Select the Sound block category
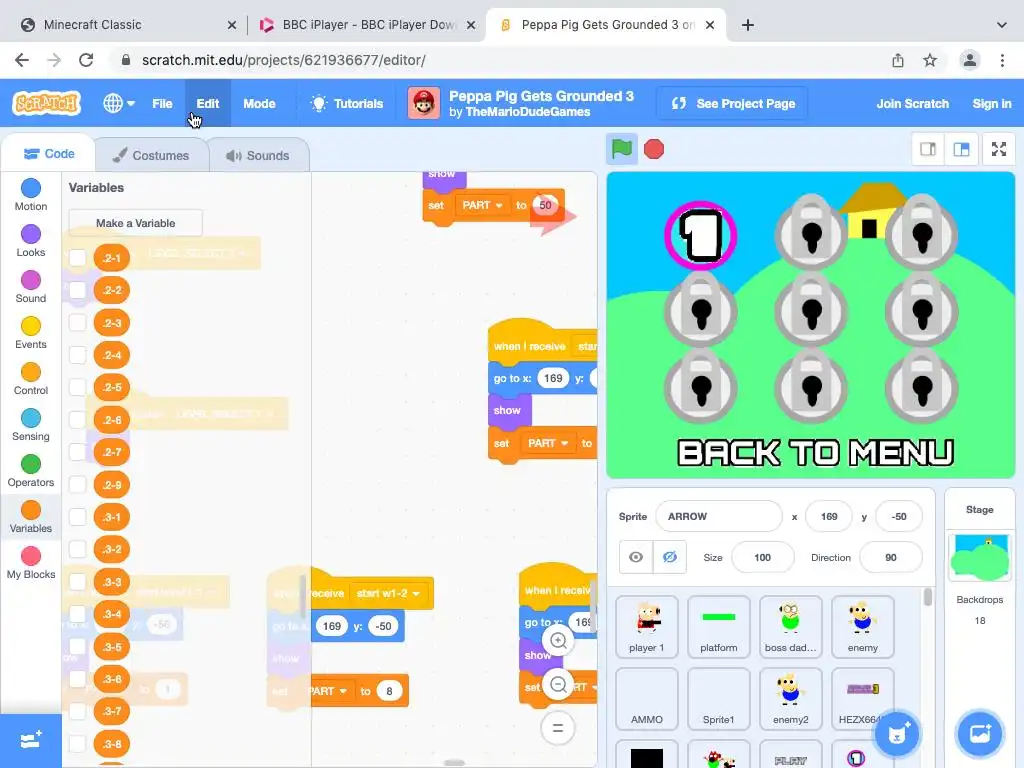This screenshot has width=1024, height=768. (31, 287)
